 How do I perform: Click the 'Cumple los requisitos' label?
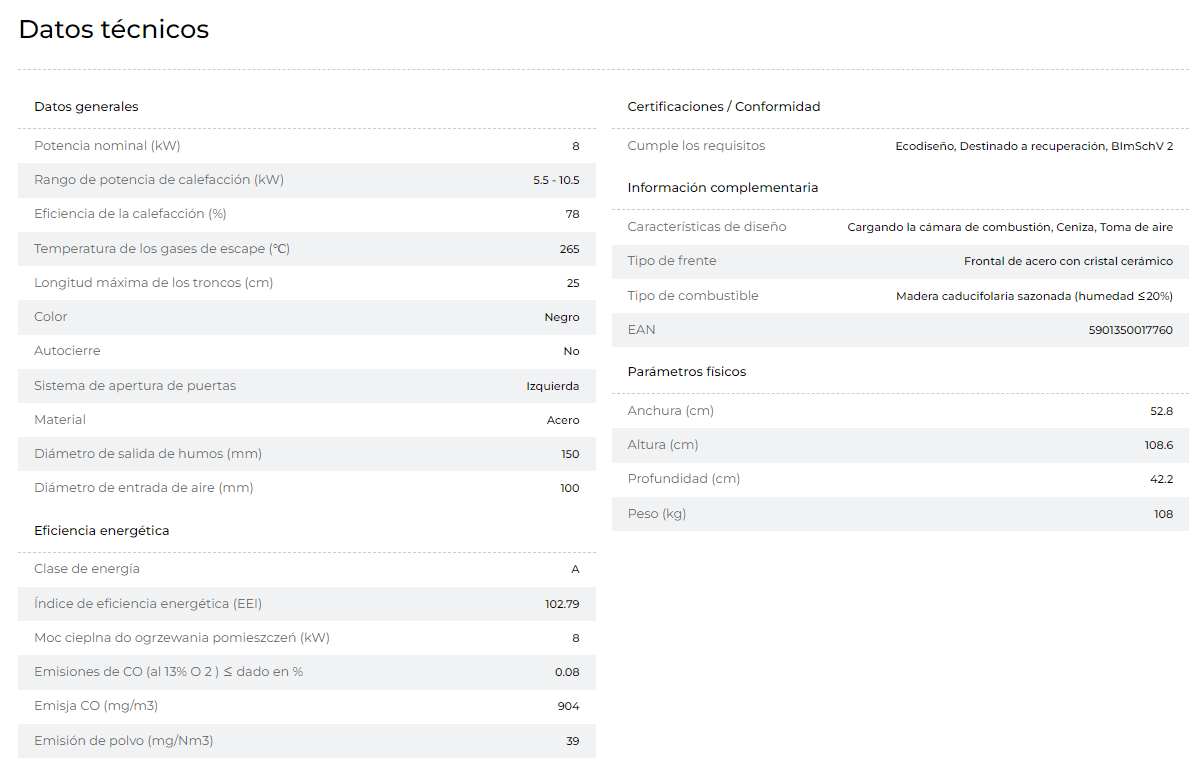coord(696,146)
